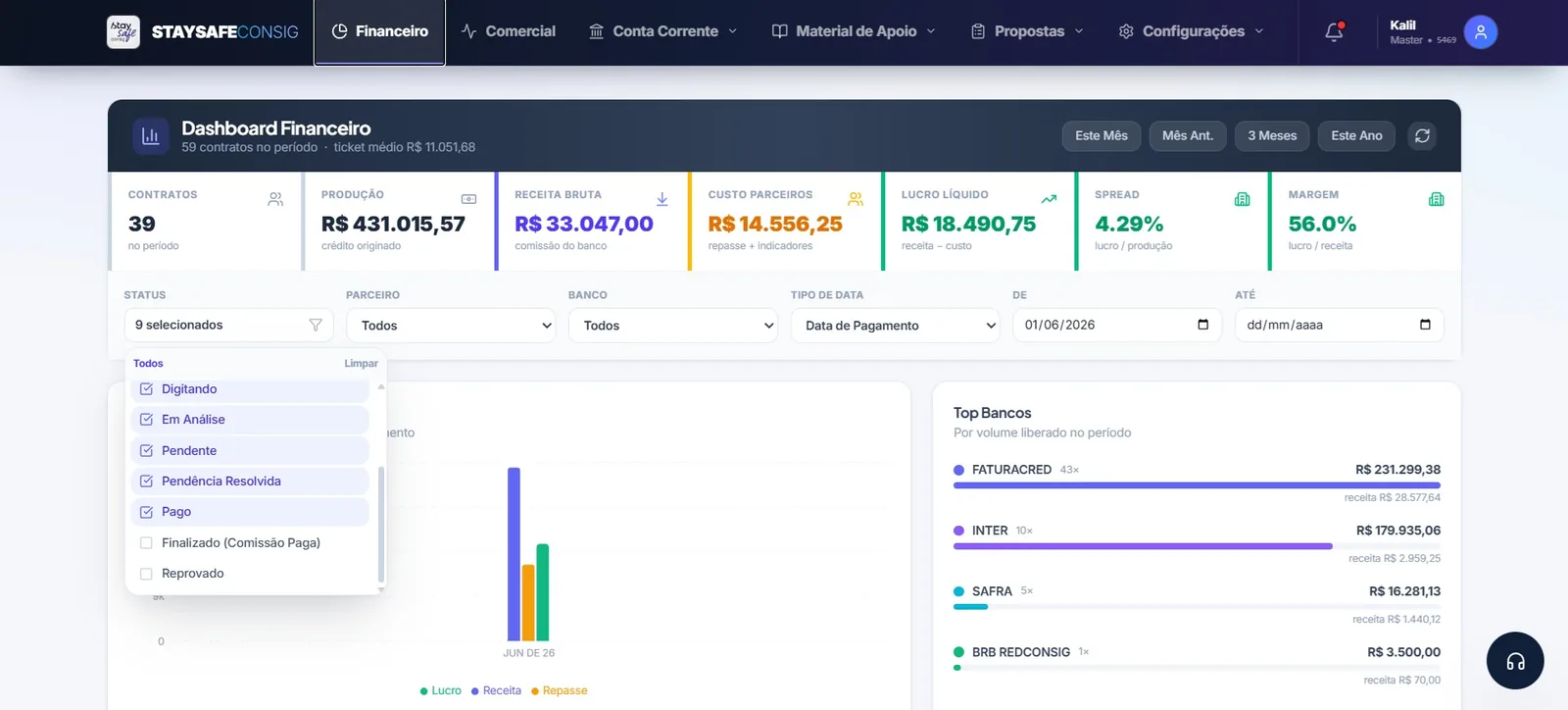1568x710 pixels.
Task: Select Todos in status list
Action: coord(148,363)
